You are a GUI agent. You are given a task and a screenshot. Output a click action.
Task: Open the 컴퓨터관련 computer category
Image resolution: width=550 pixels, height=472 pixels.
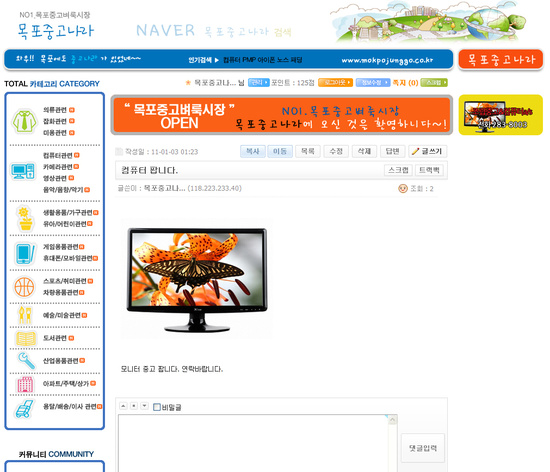pos(58,155)
